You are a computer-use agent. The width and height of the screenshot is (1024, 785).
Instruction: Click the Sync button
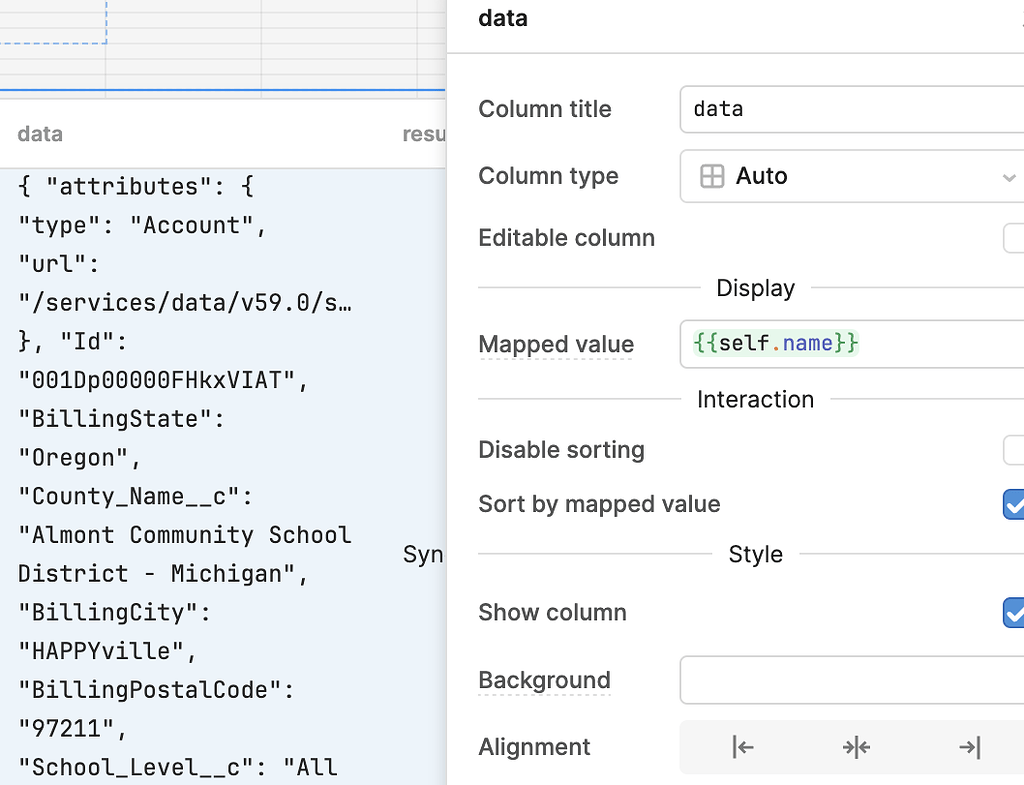[x=424, y=554]
